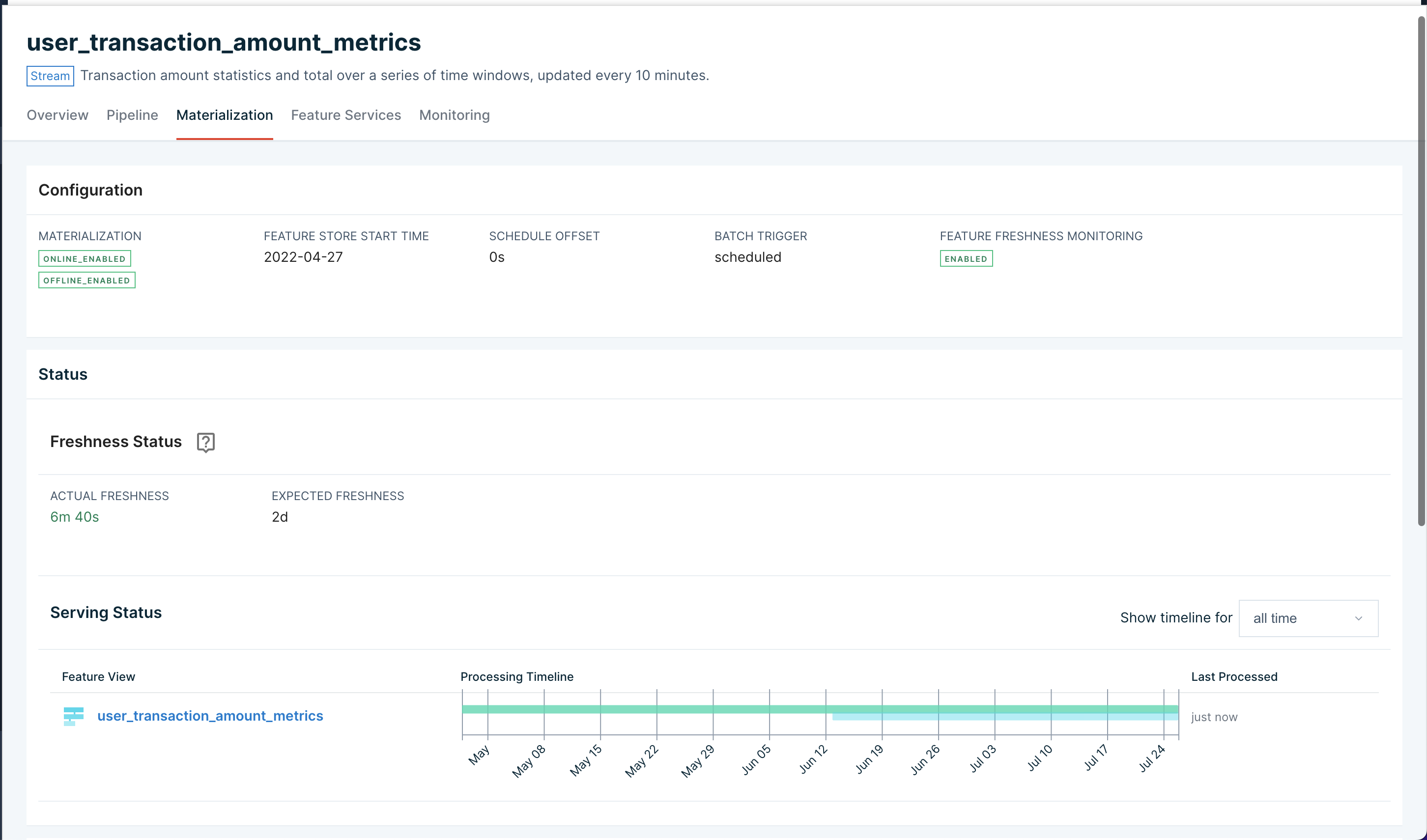Click the Jul 24 timeline tick label
The image size is (1427, 840).
1152,758
